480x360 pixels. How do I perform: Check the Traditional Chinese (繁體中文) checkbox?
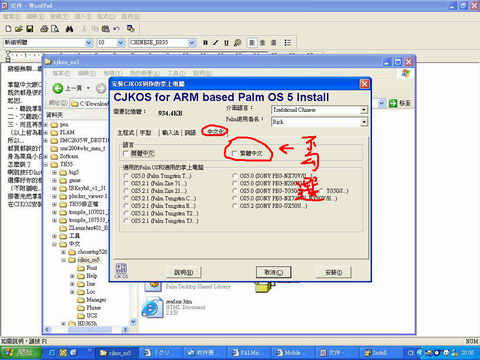235,153
